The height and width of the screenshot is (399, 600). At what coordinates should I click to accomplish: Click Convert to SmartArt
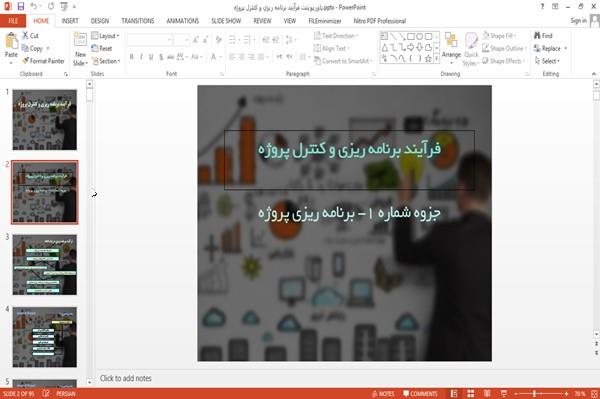pyautogui.click(x=343, y=61)
